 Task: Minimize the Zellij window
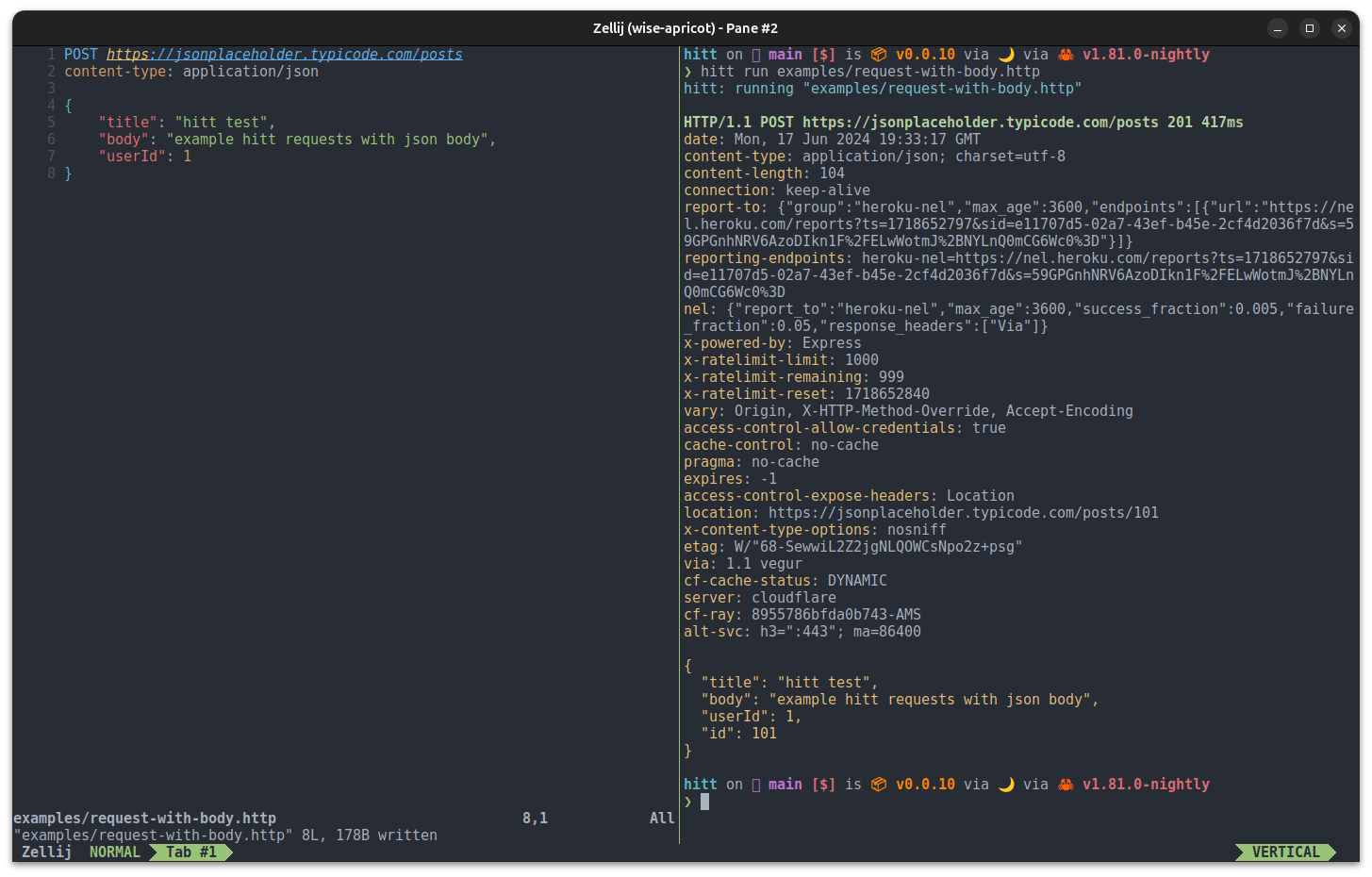[1278, 28]
